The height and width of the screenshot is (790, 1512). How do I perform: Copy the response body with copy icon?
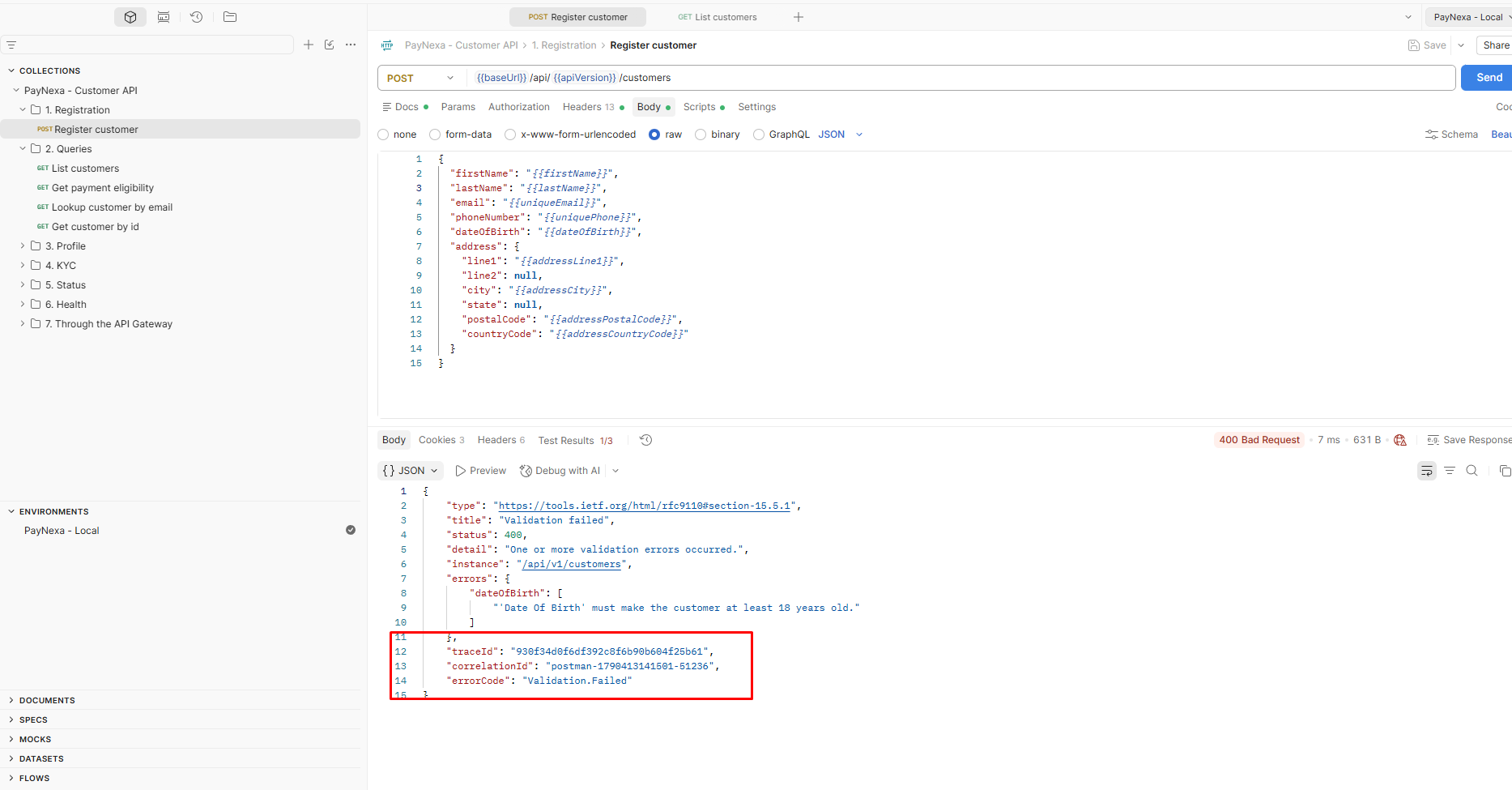(x=1505, y=471)
